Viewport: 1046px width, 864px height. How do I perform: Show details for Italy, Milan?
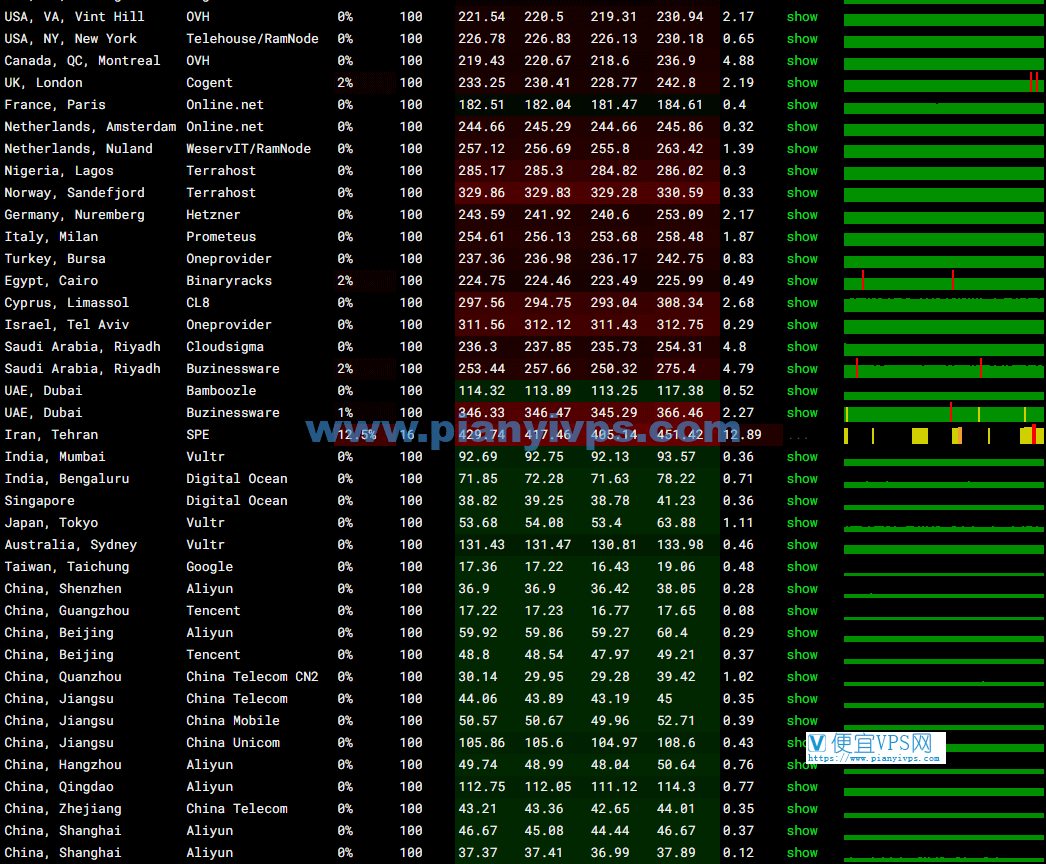tap(802, 237)
